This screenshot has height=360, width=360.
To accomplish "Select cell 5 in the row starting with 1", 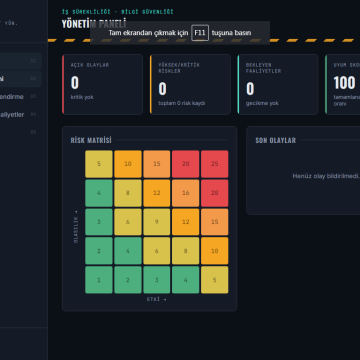I will click(x=215, y=280).
